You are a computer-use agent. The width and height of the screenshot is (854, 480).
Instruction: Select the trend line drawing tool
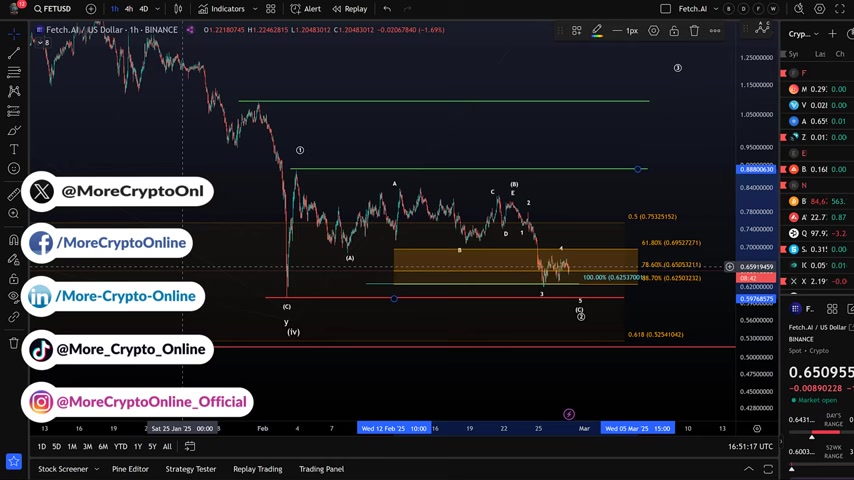click(14, 53)
